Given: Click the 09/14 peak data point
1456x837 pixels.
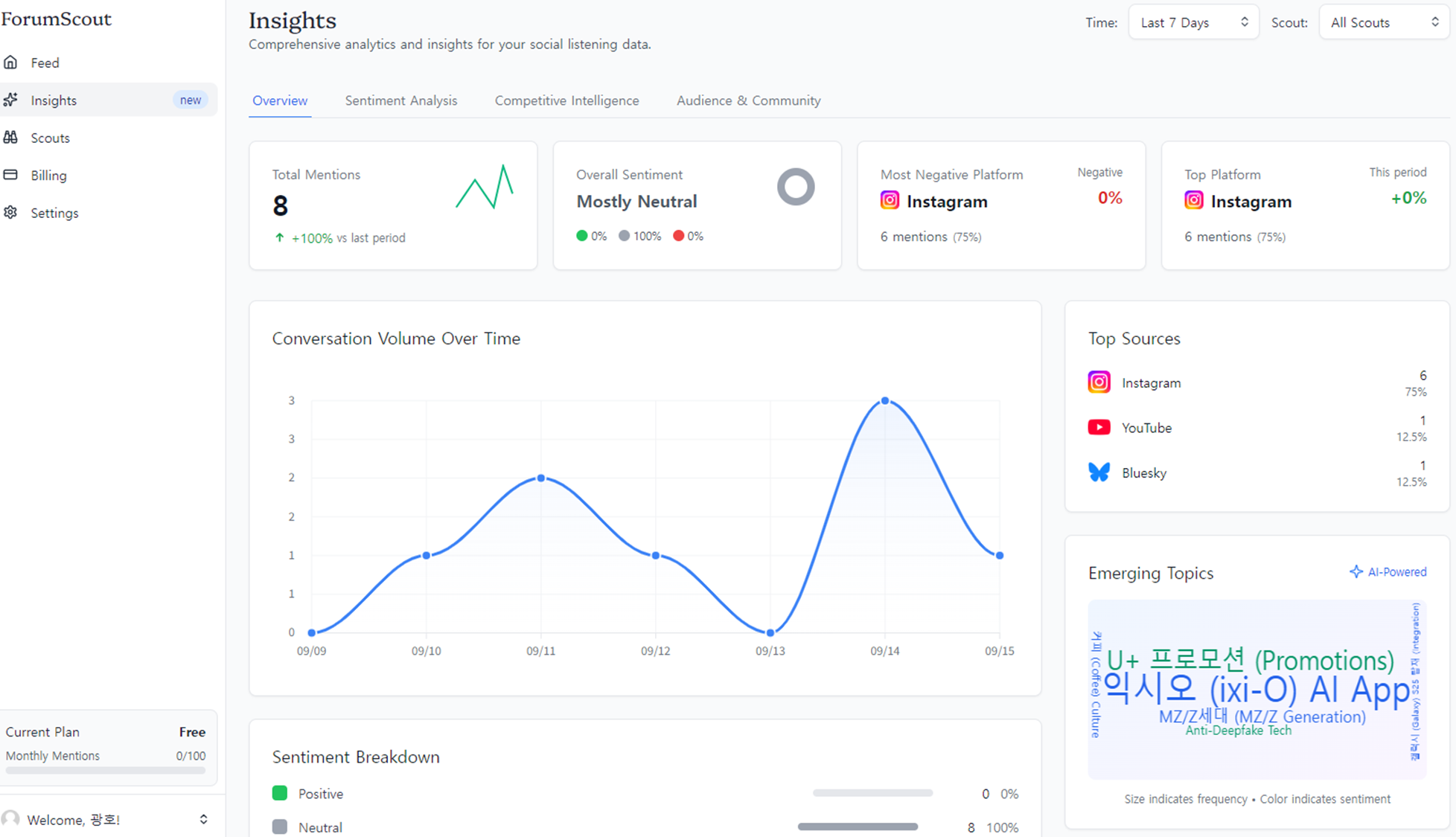Looking at the screenshot, I should coord(884,401).
